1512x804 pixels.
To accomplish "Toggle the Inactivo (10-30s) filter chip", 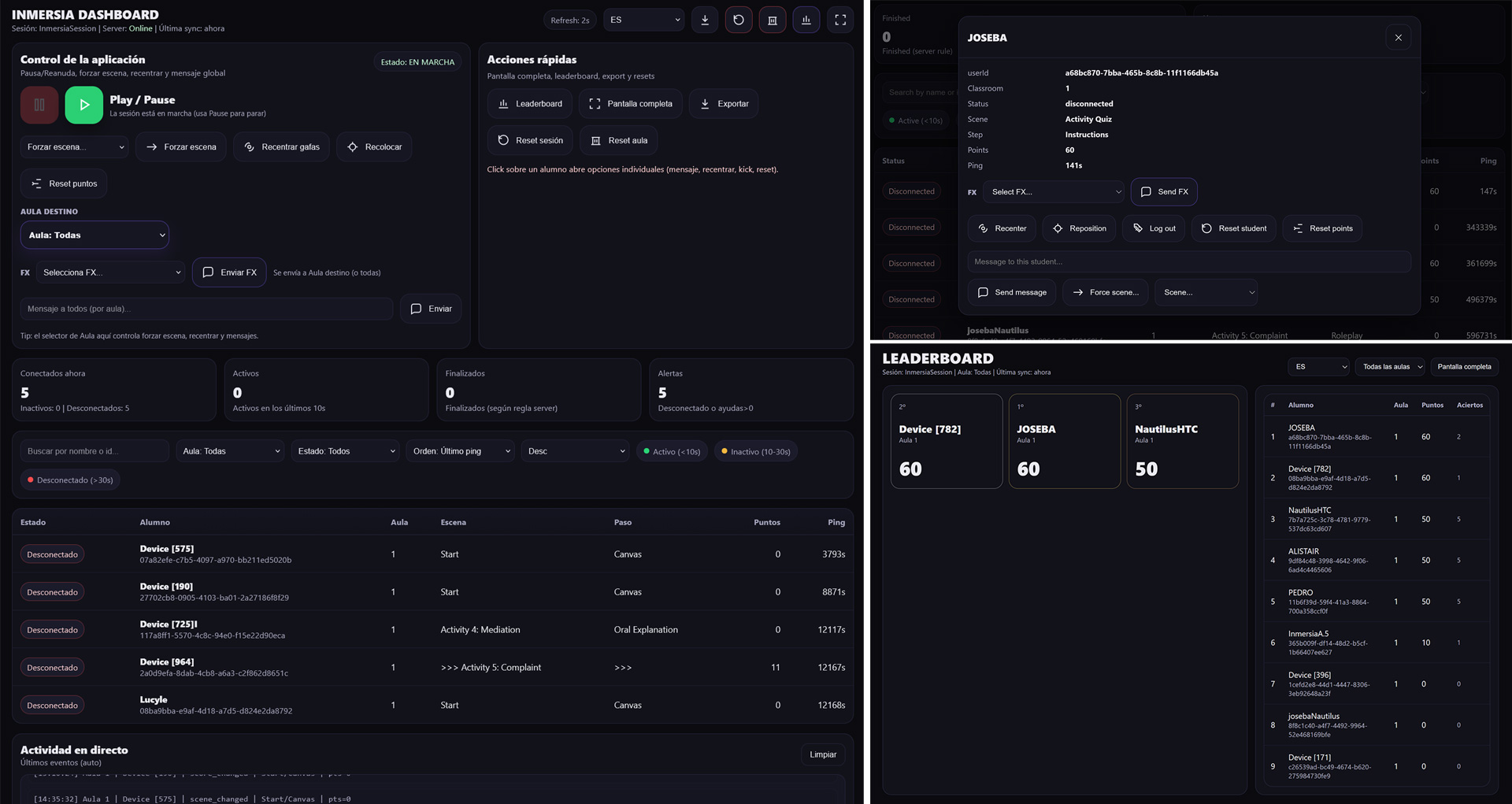I will point(755,451).
